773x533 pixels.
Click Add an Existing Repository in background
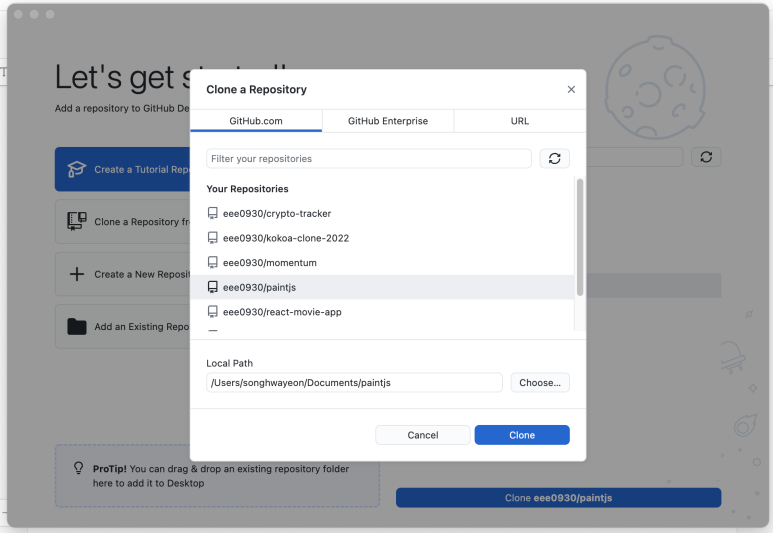coord(122,326)
